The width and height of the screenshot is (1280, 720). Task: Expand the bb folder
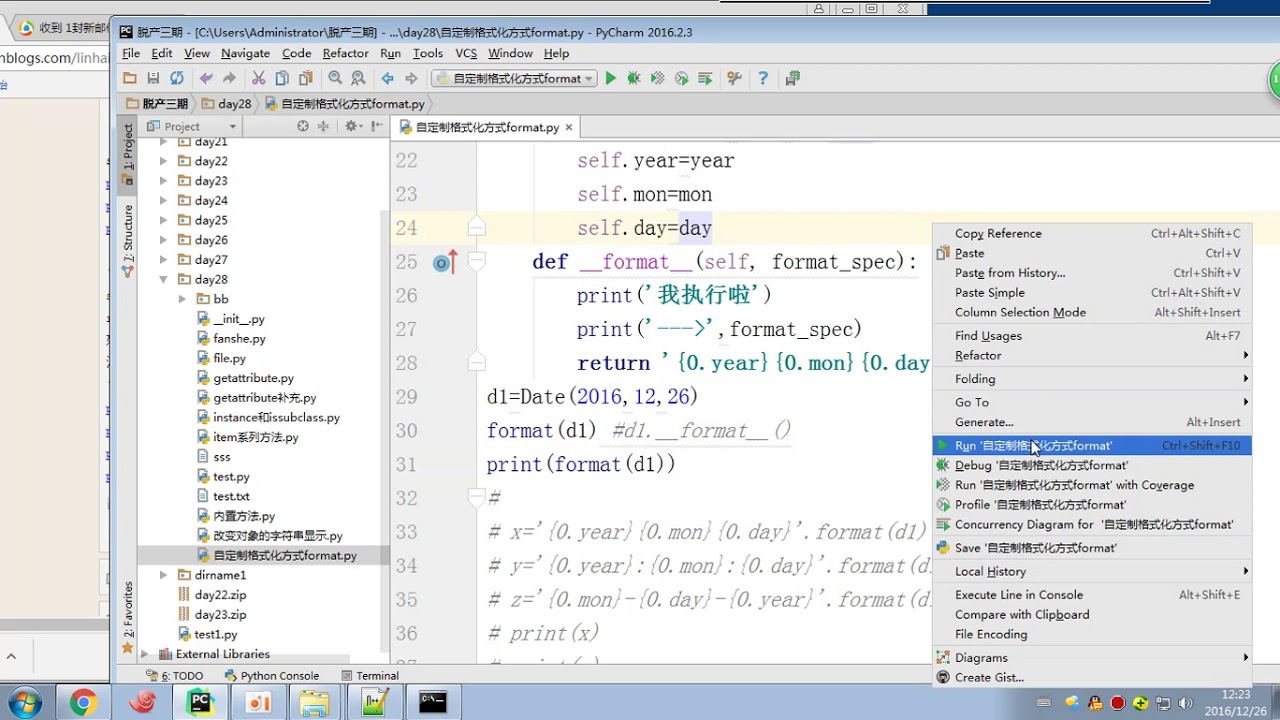182,299
